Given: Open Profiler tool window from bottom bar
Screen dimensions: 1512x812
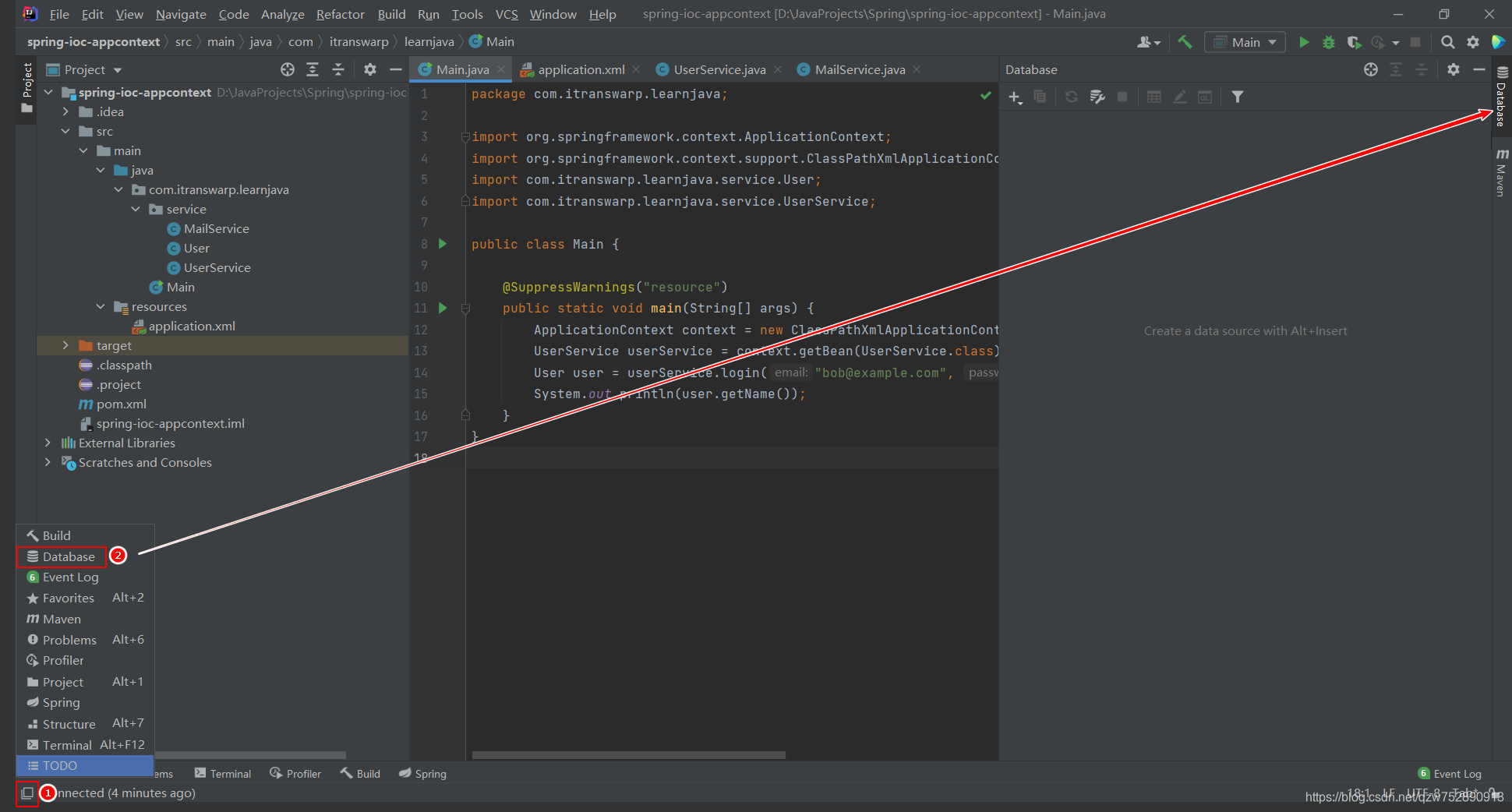Looking at the screenshot, I should (295, 774).
